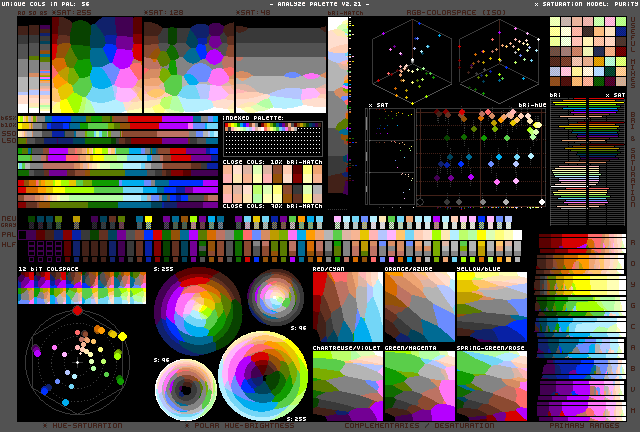Click the 'CLOSE COLS: 10% BRI-MATCH' label

(273, 162)
